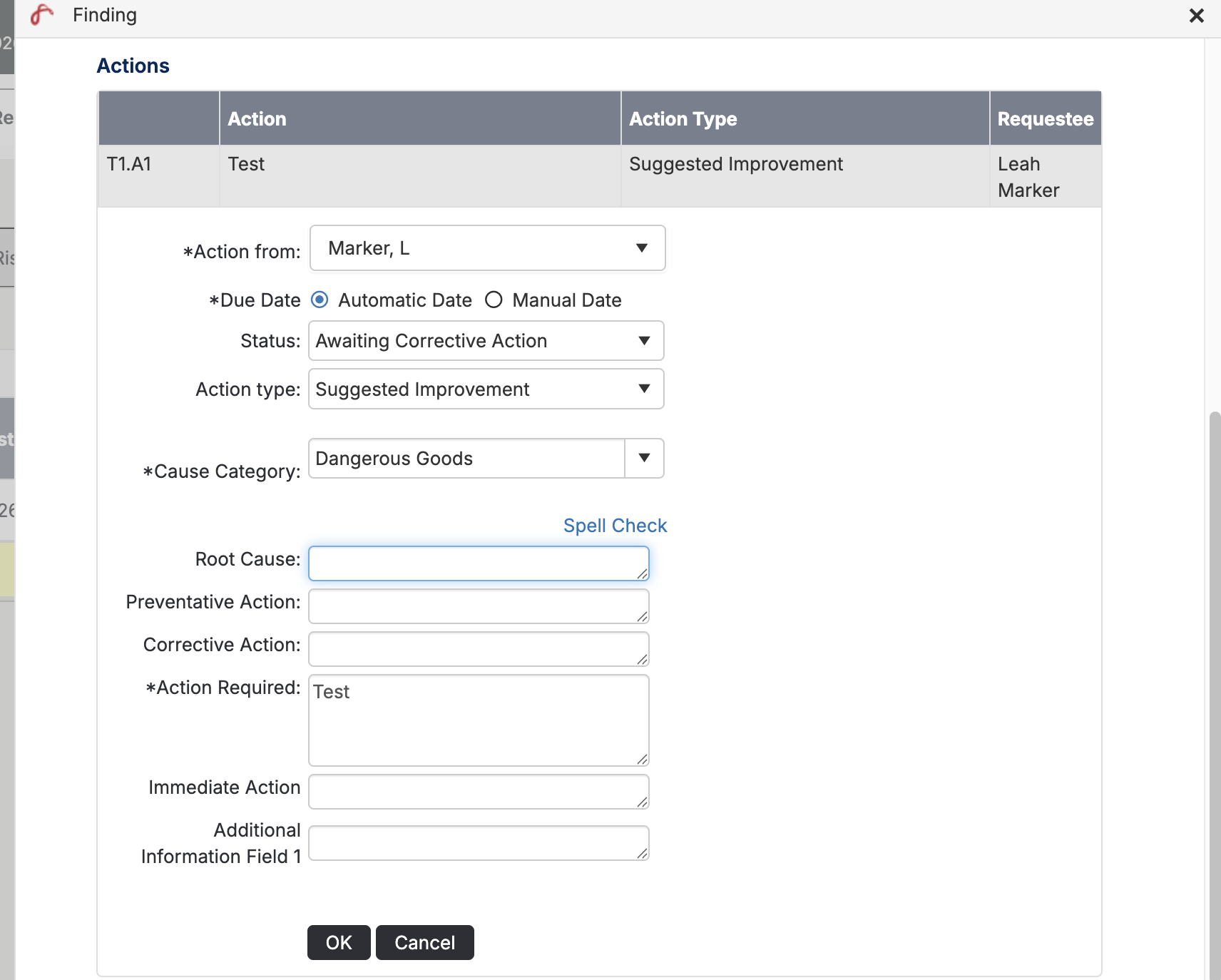Focus Additional Information Field 1 box
1221x980 pixels.
click(x=478, y=843)
